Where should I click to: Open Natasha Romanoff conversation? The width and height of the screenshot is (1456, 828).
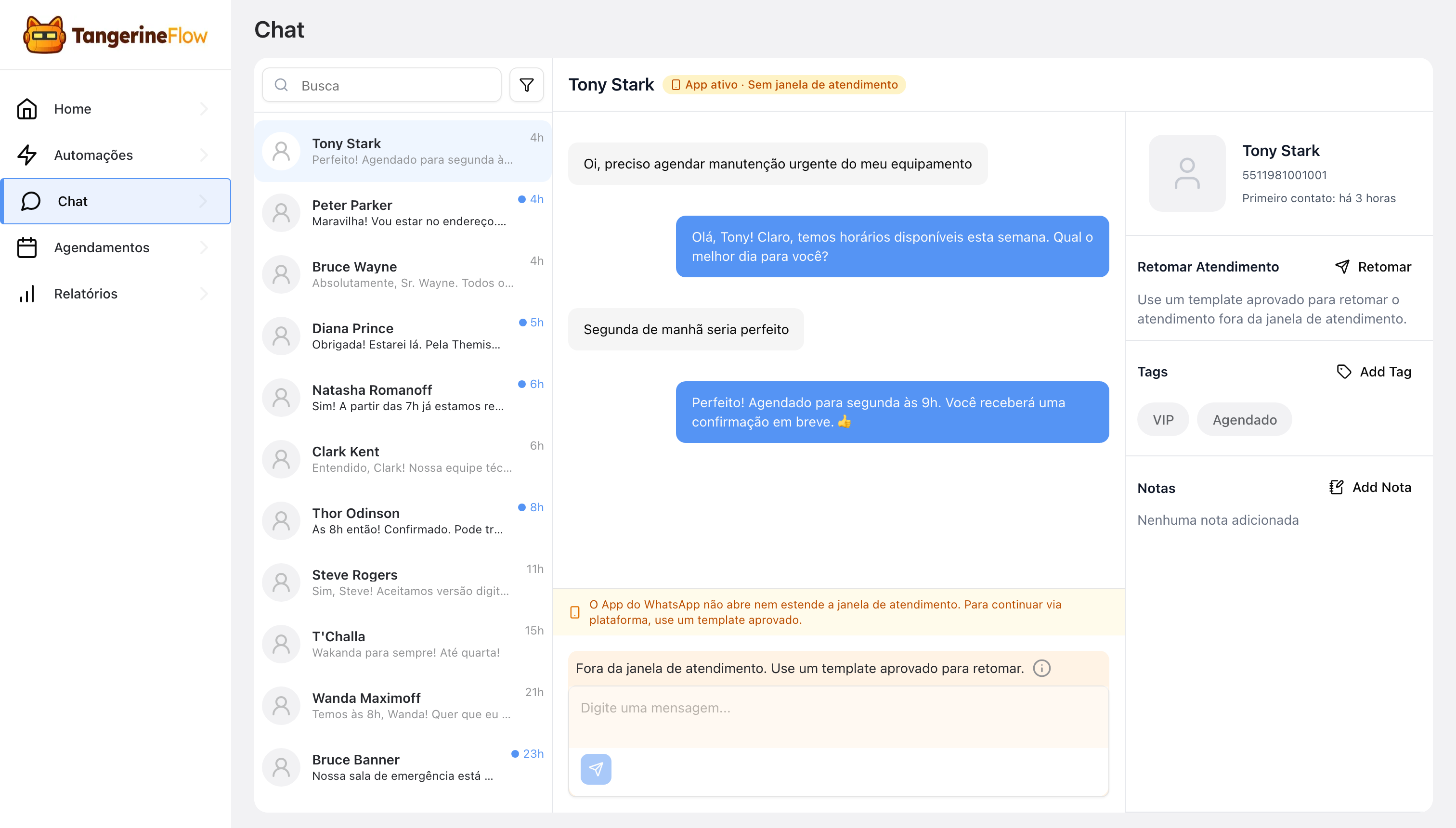403,398
